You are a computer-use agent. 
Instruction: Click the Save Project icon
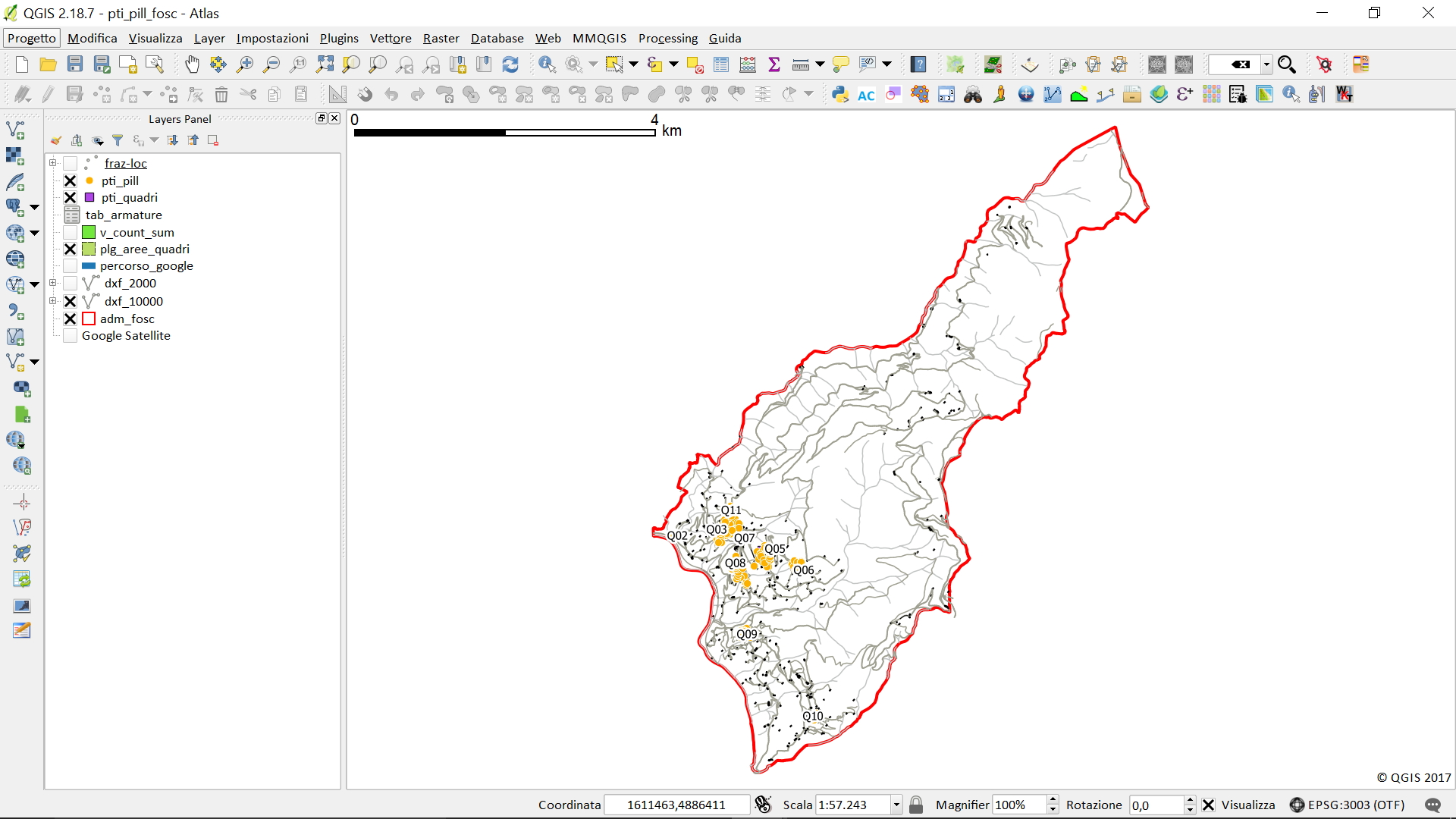coord(74,64)
